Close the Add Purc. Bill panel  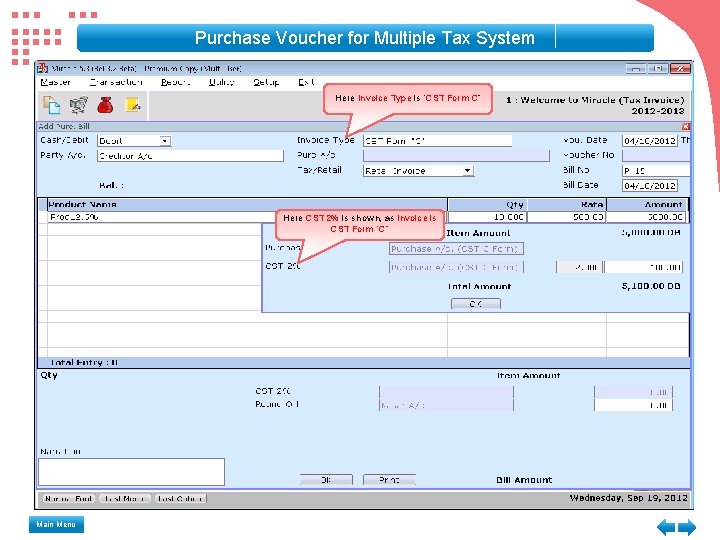tap(685, 126)
